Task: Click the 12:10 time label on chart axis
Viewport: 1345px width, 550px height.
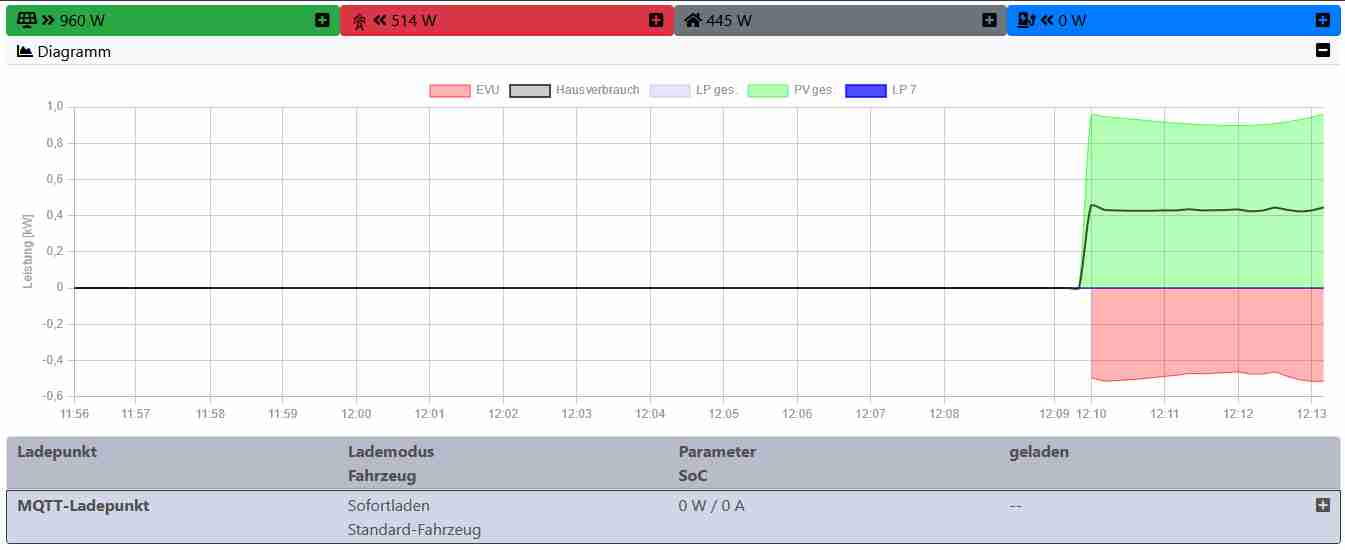Action: point(1091,413)
